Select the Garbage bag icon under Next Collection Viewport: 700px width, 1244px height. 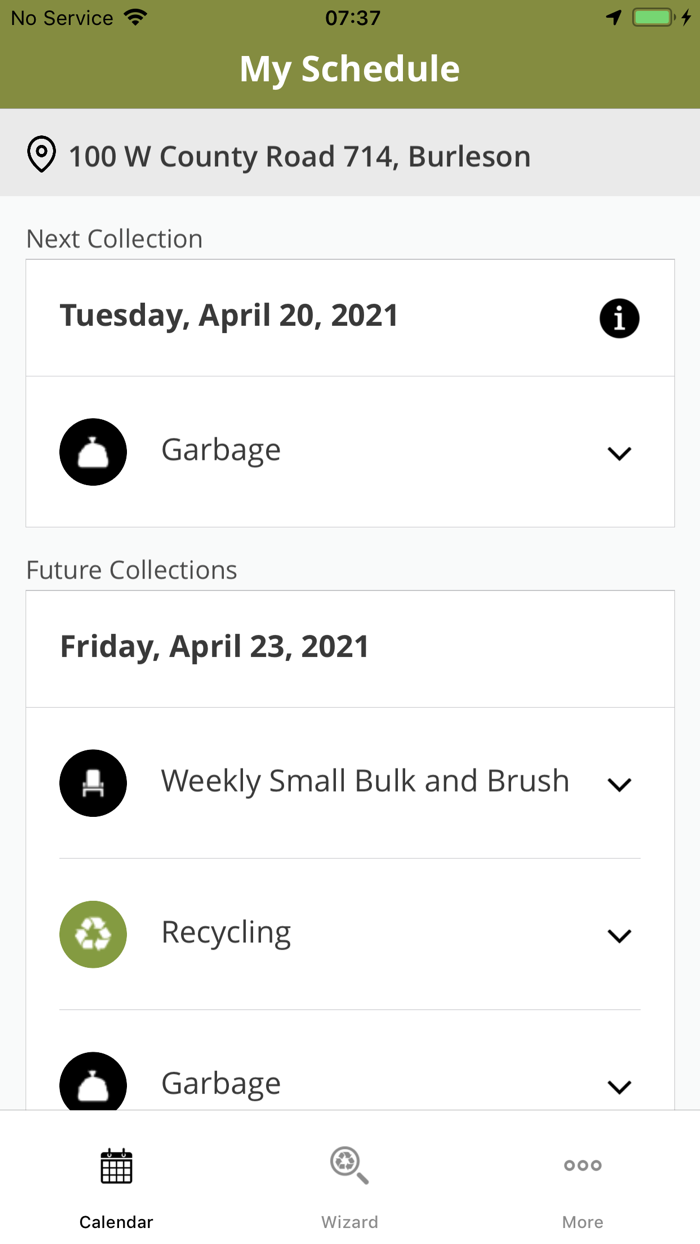click(93, 451)
